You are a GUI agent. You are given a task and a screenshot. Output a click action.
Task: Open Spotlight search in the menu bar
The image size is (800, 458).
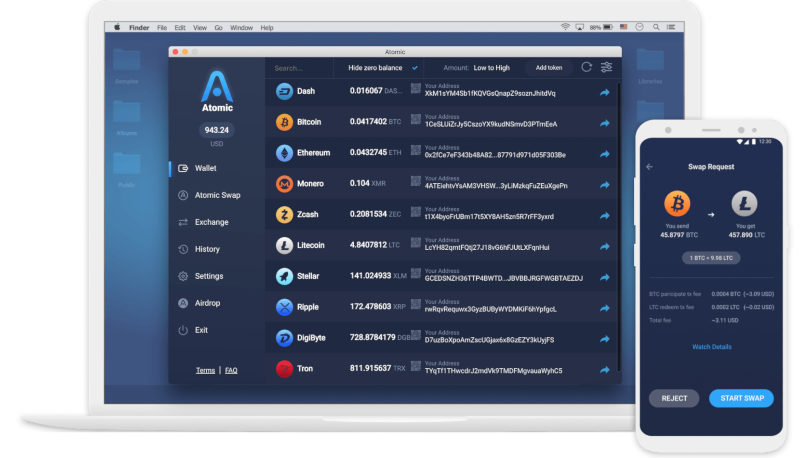[656, 27]
